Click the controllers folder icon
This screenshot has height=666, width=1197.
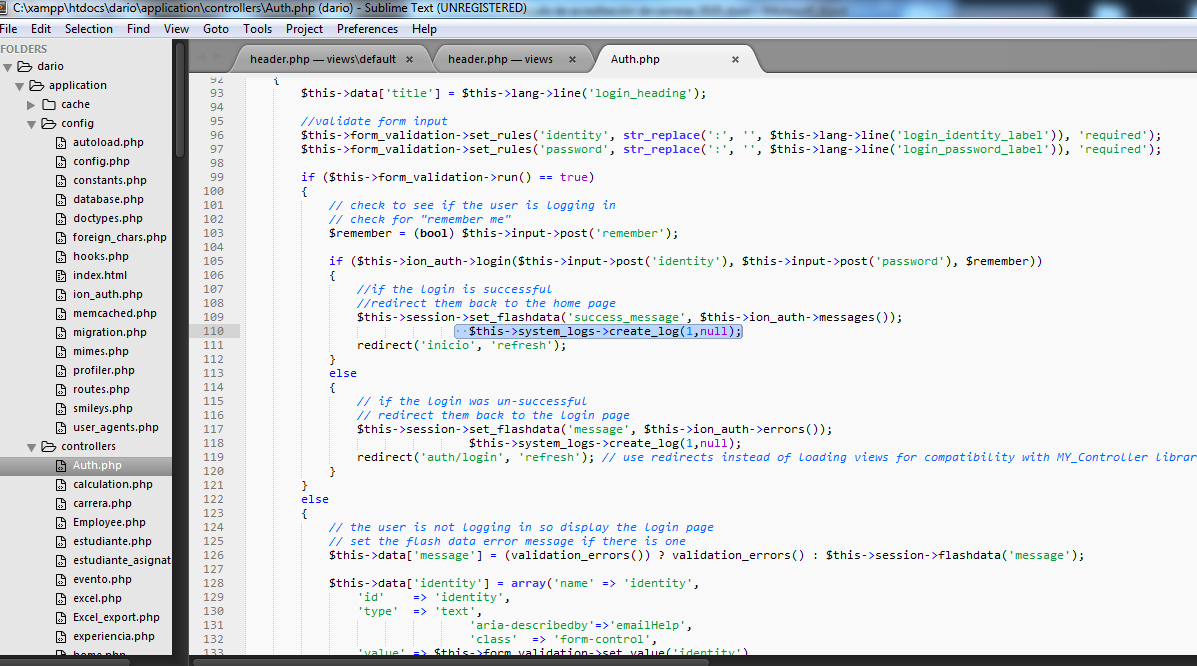(49, 447)
